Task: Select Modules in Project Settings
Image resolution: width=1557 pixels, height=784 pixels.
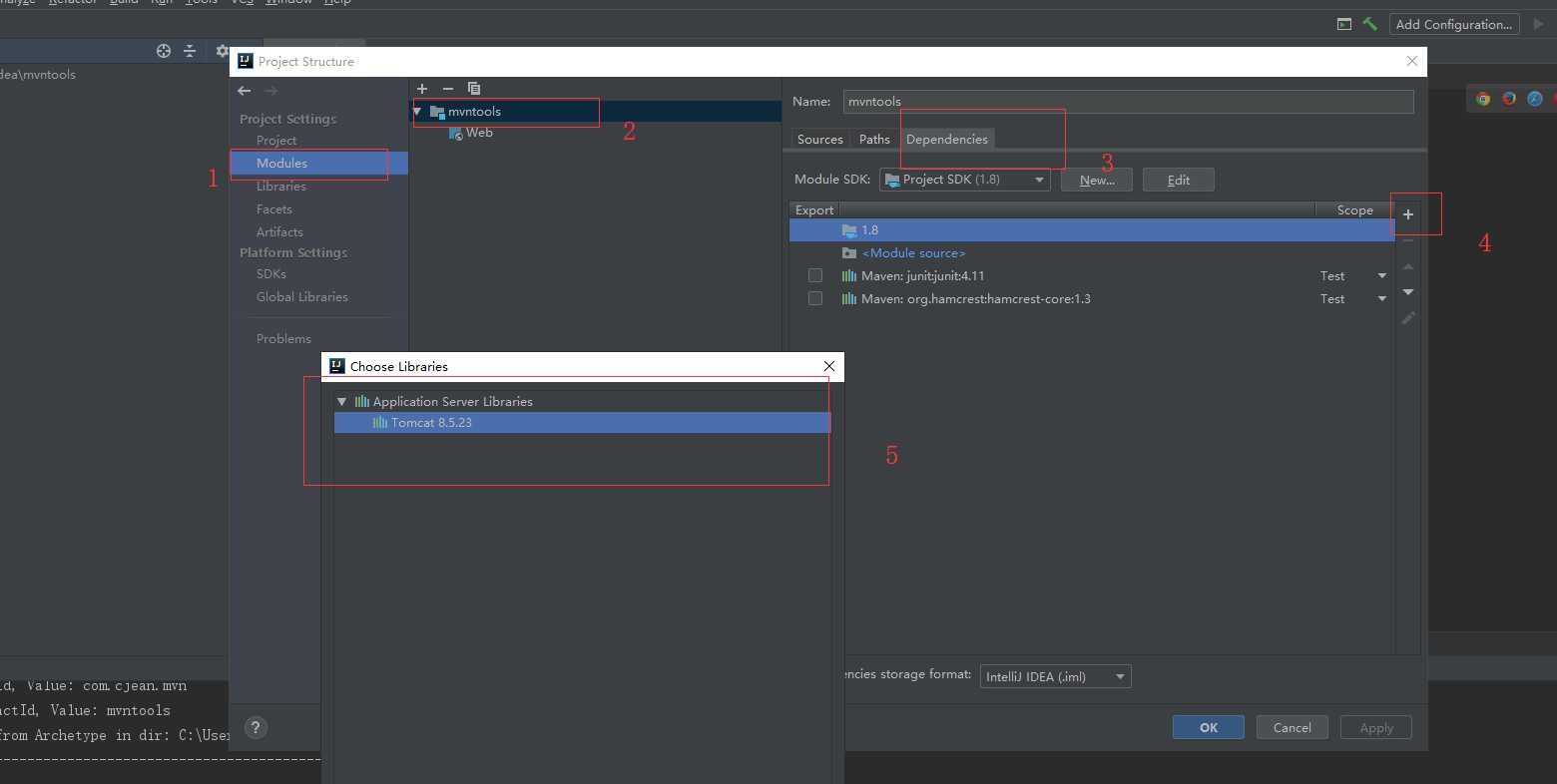Action: (x=319, y=164)
